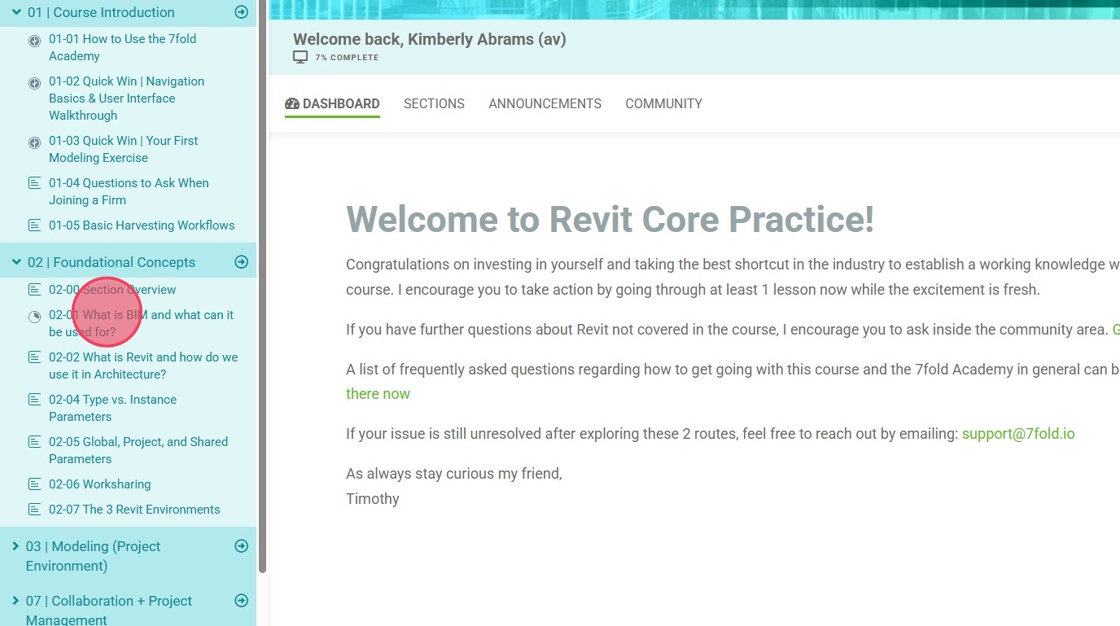
Task: Go to the Community tab
Action: (664, 104)
